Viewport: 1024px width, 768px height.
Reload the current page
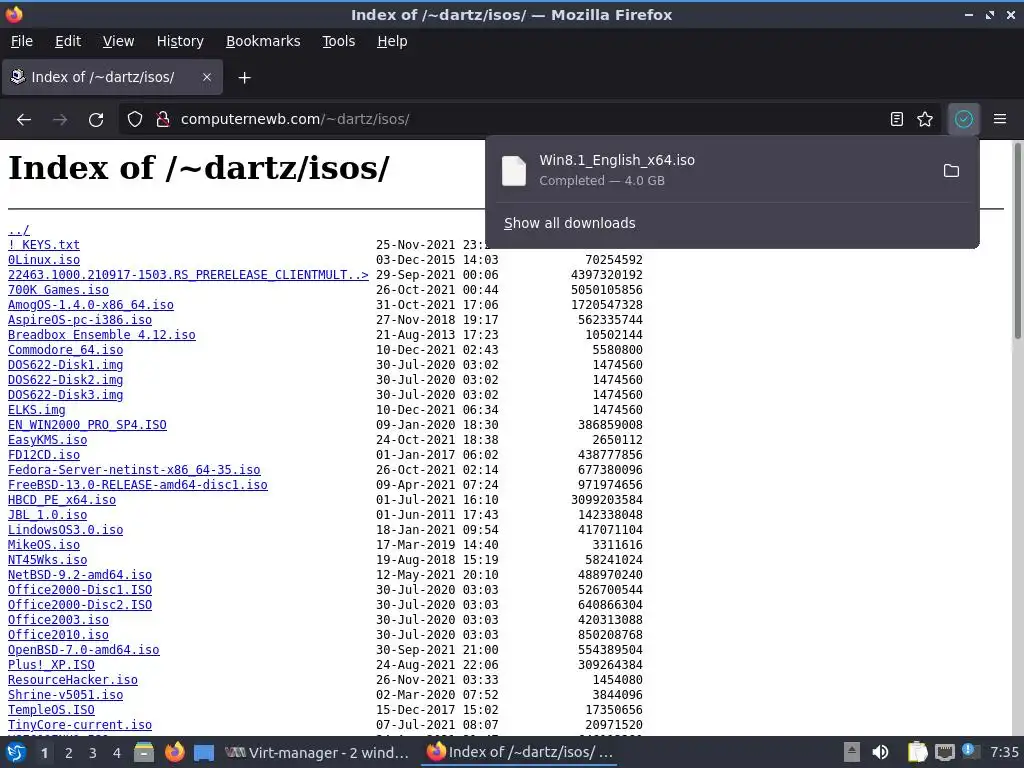[96, 120]
